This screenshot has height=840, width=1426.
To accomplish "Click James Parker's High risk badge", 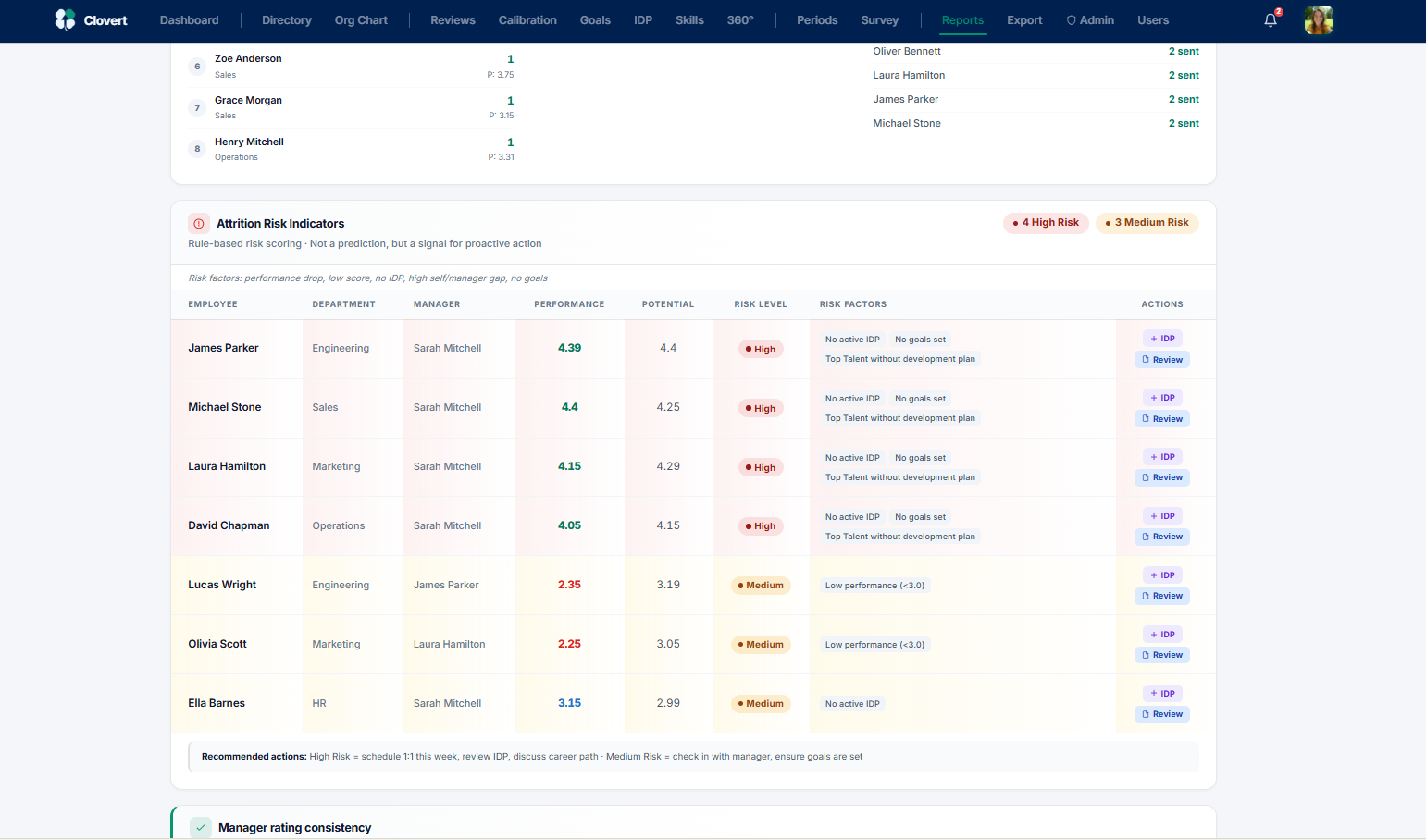I will 761,349.
